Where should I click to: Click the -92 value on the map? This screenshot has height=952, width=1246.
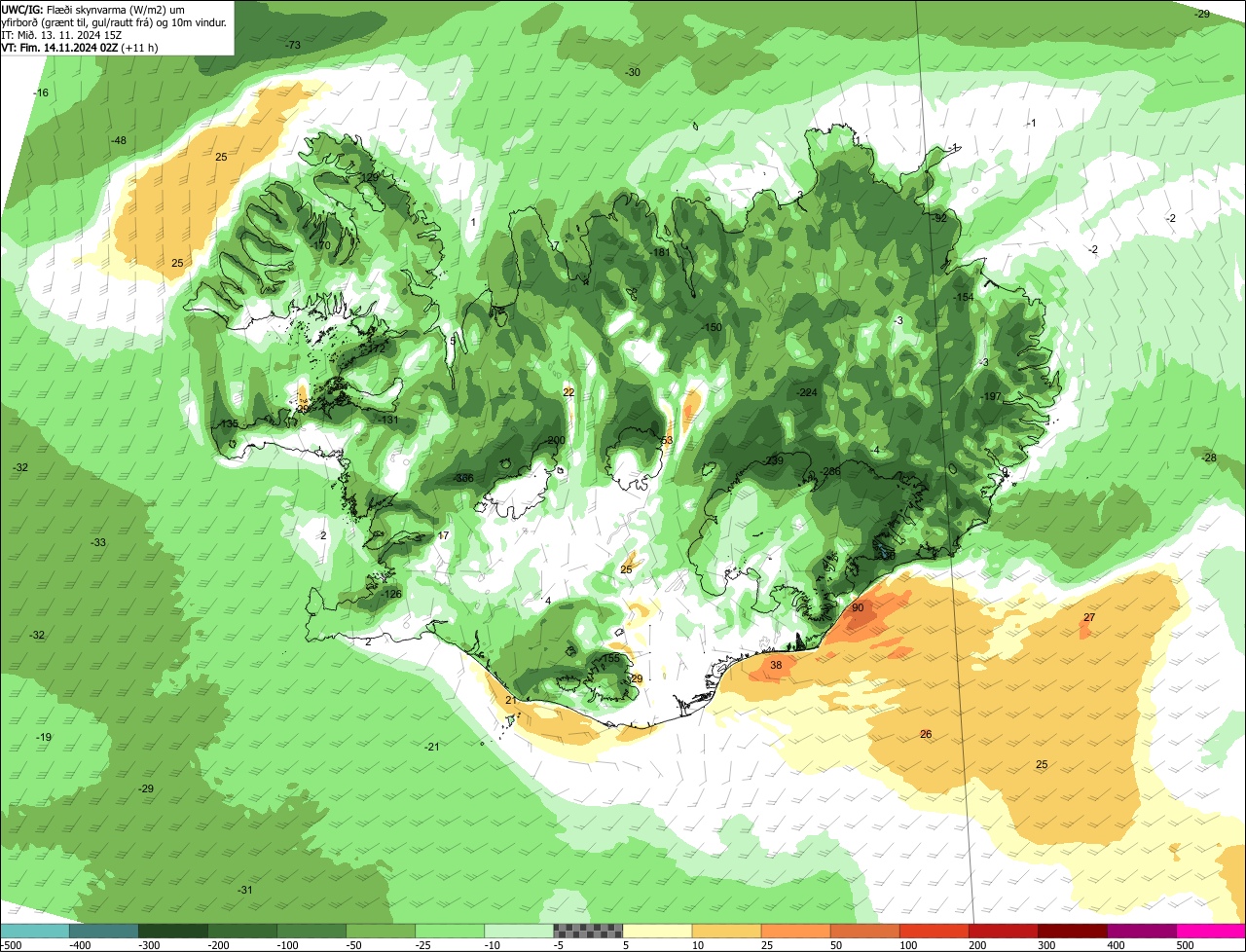(939, 218)
